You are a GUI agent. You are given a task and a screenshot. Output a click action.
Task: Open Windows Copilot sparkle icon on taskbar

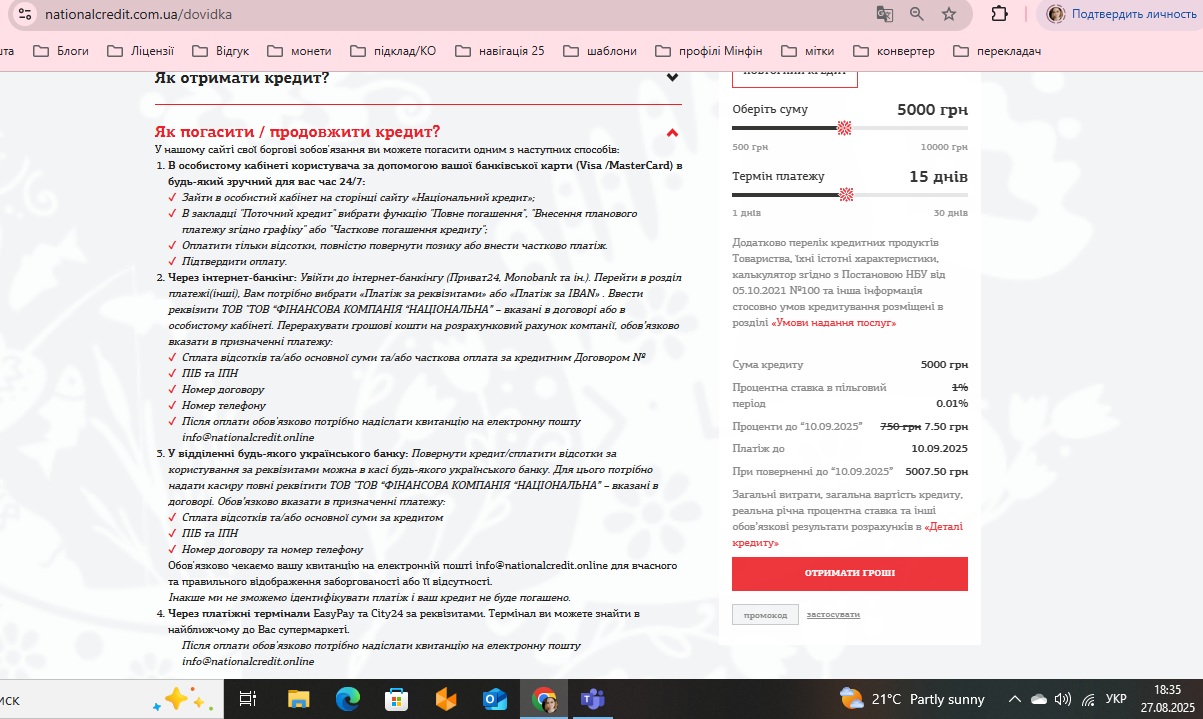(x=183, y=699)
